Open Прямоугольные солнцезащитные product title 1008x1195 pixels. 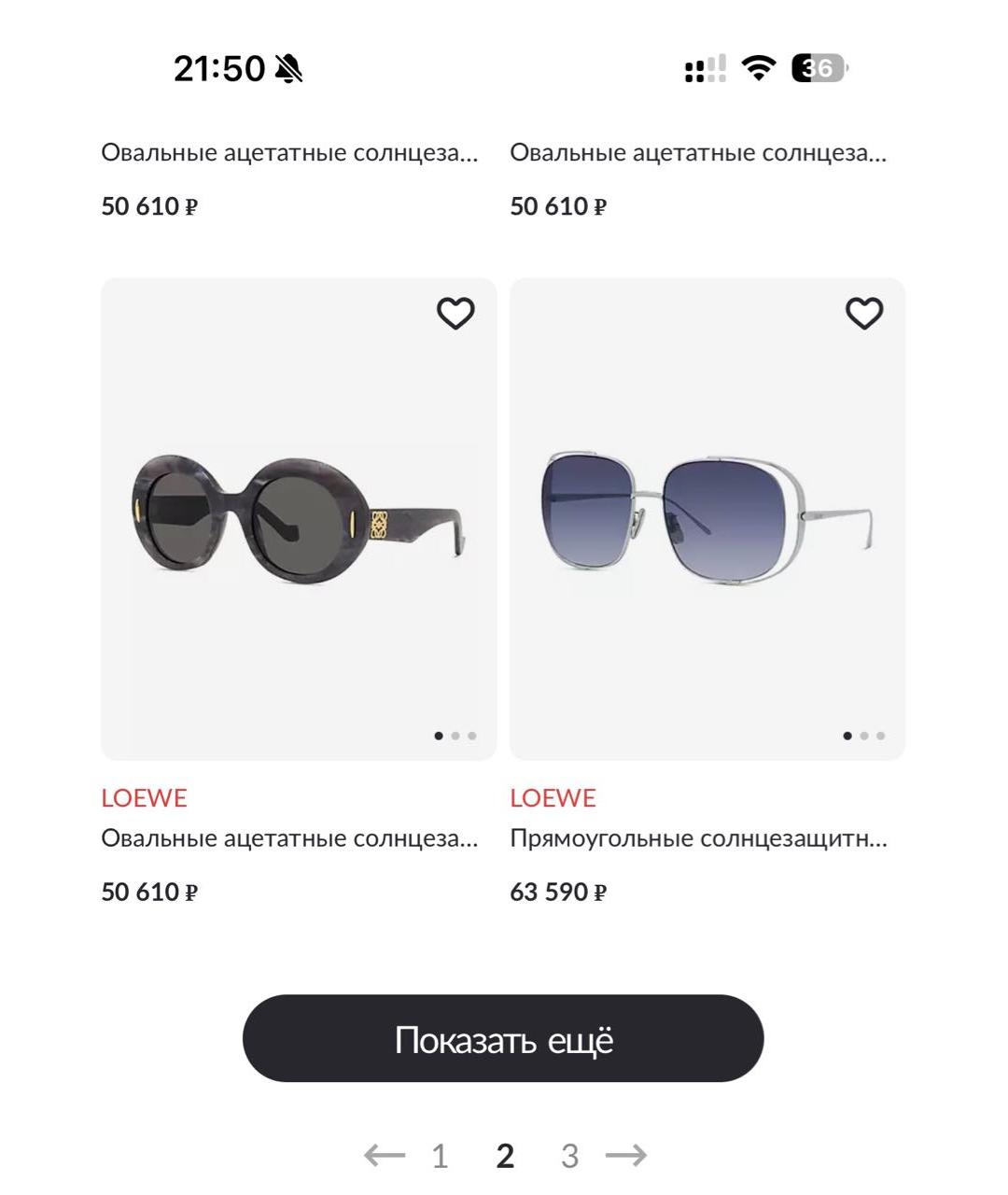(698, 838)
